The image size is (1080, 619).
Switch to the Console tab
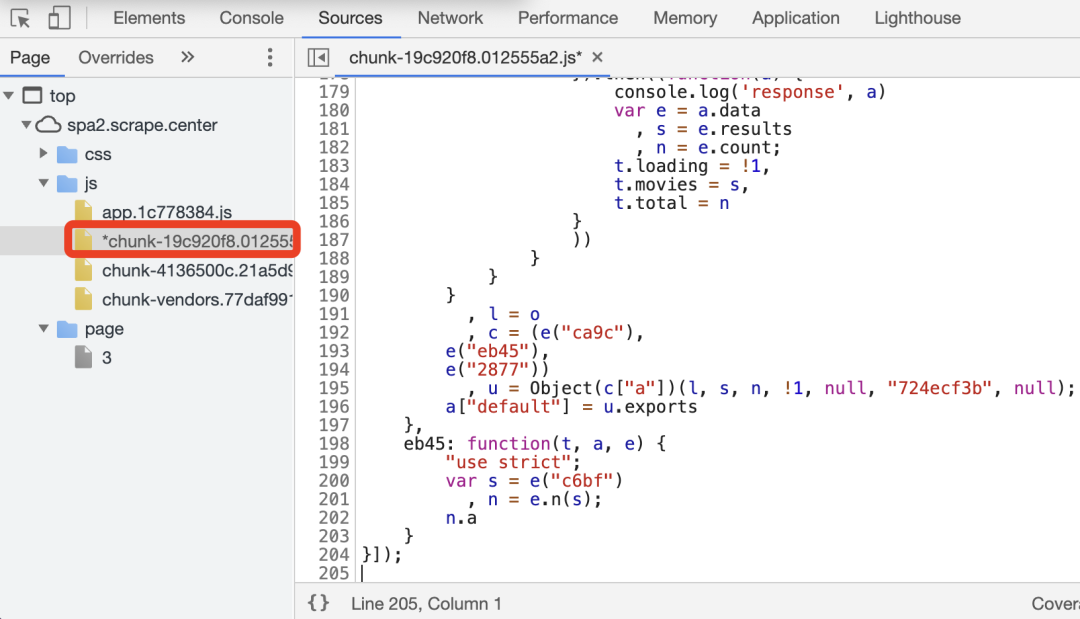click(251, 18)
